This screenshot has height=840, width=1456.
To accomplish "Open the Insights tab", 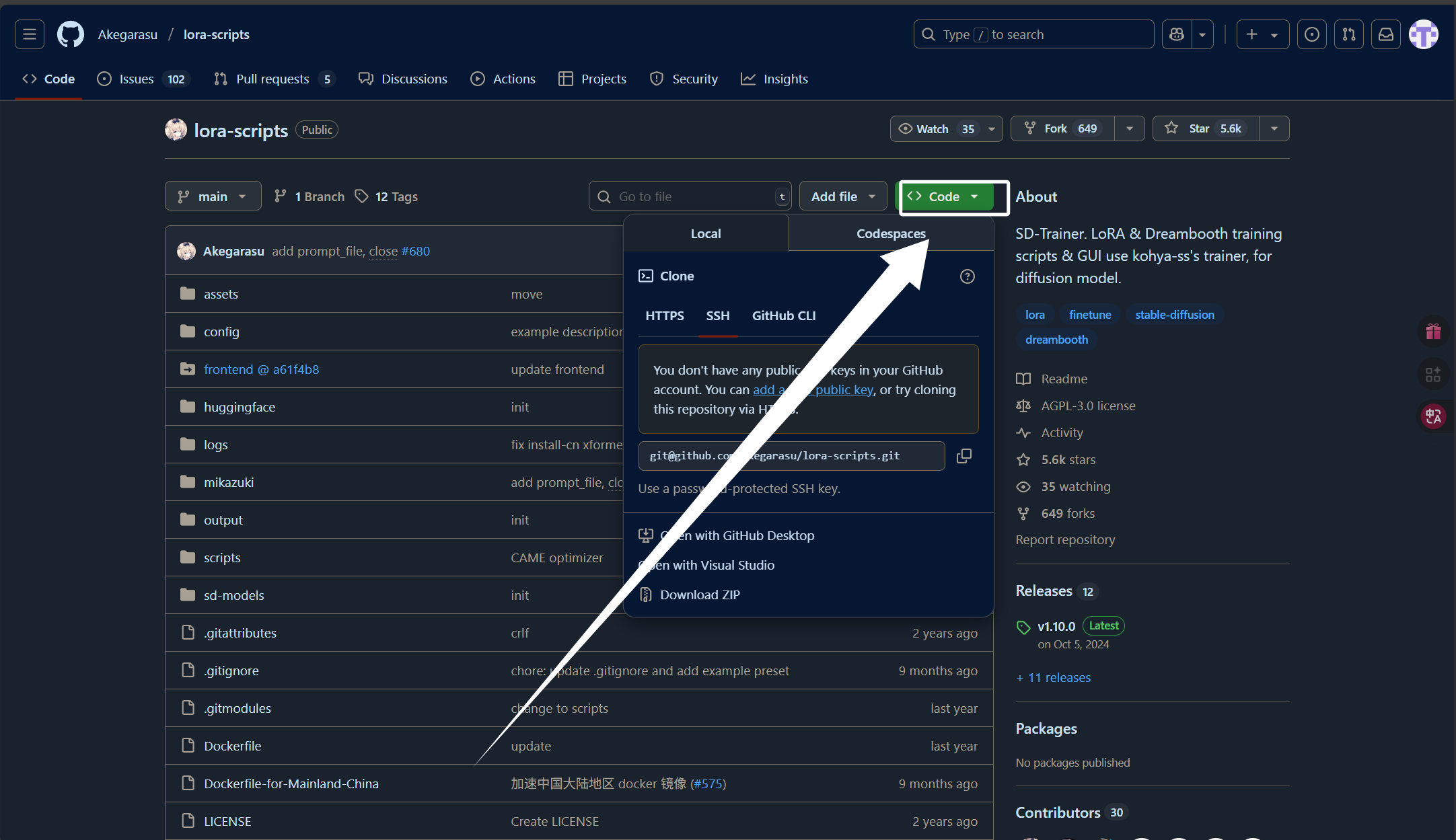I will pyautogui.click(x=774, y=79).
